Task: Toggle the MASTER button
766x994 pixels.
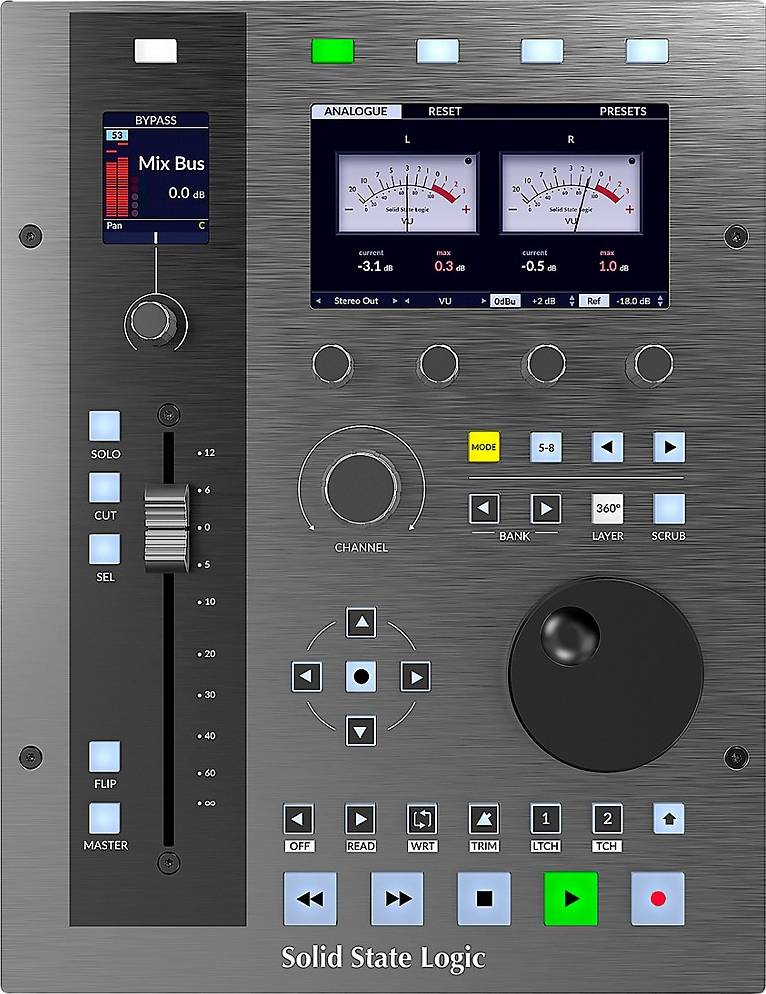Action: coord(105,818)
